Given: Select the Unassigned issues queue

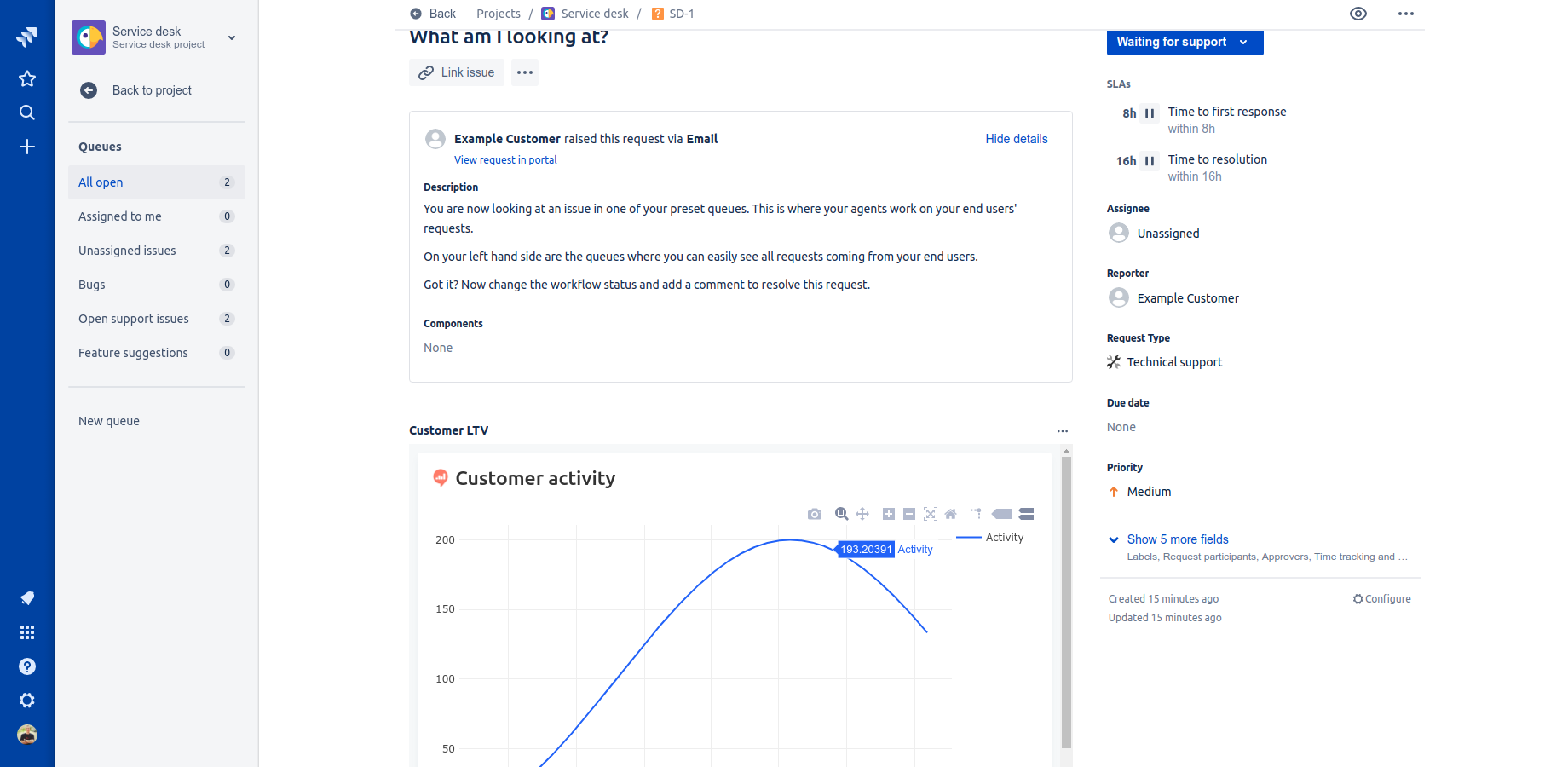Looking at the screenshot, I should click(x=128, y=251).
